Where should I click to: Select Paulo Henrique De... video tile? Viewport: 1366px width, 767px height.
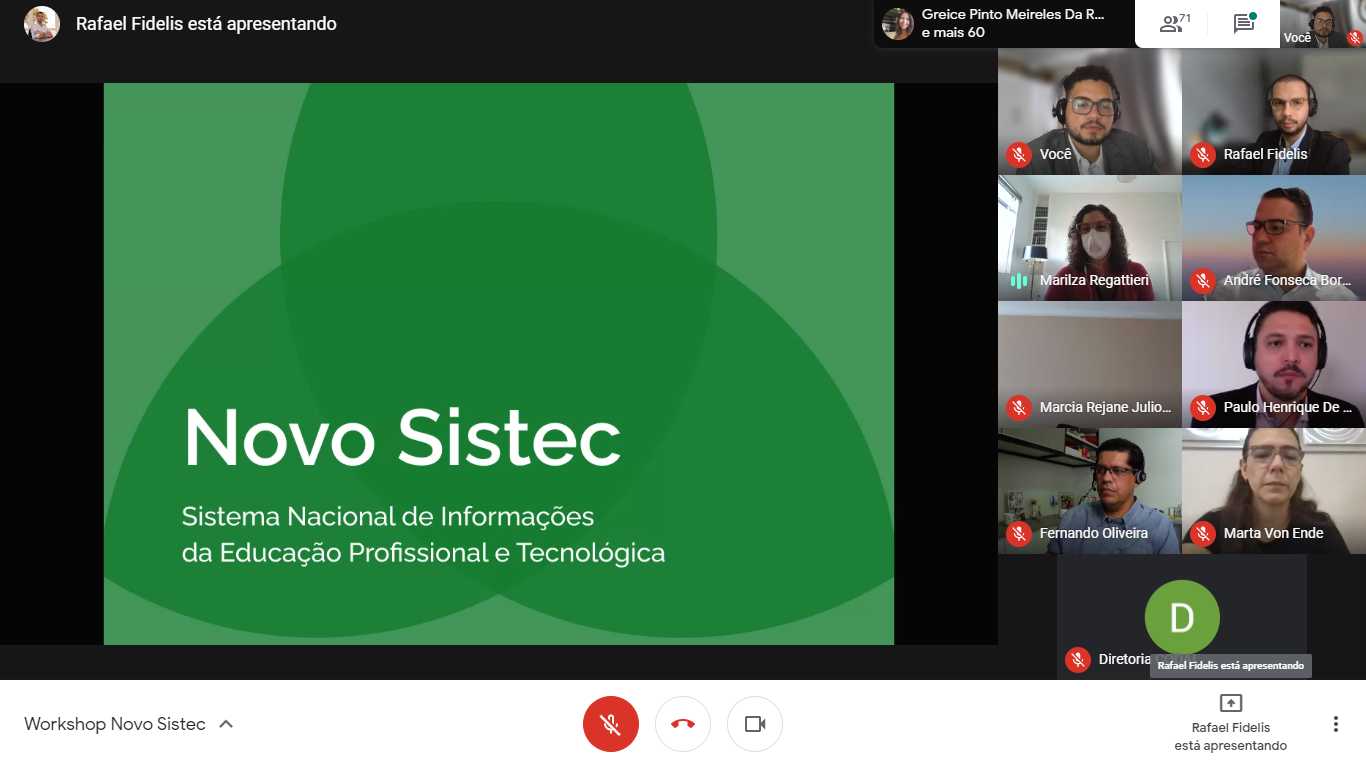point(1274,365)
